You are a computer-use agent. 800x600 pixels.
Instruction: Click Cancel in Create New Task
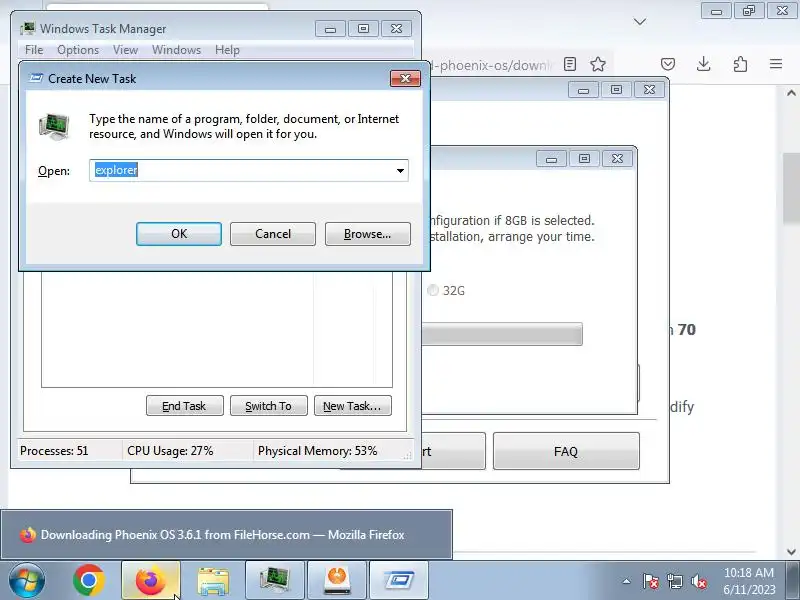tap(273, 234)
